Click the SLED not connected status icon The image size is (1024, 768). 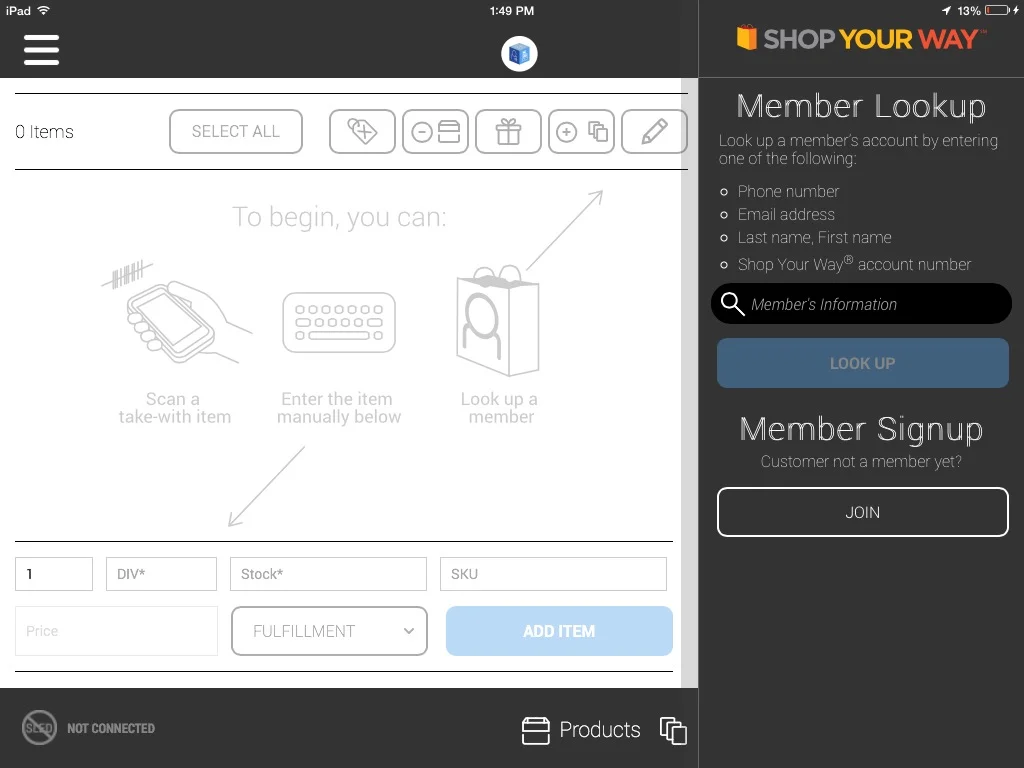(x=39, y=728)
